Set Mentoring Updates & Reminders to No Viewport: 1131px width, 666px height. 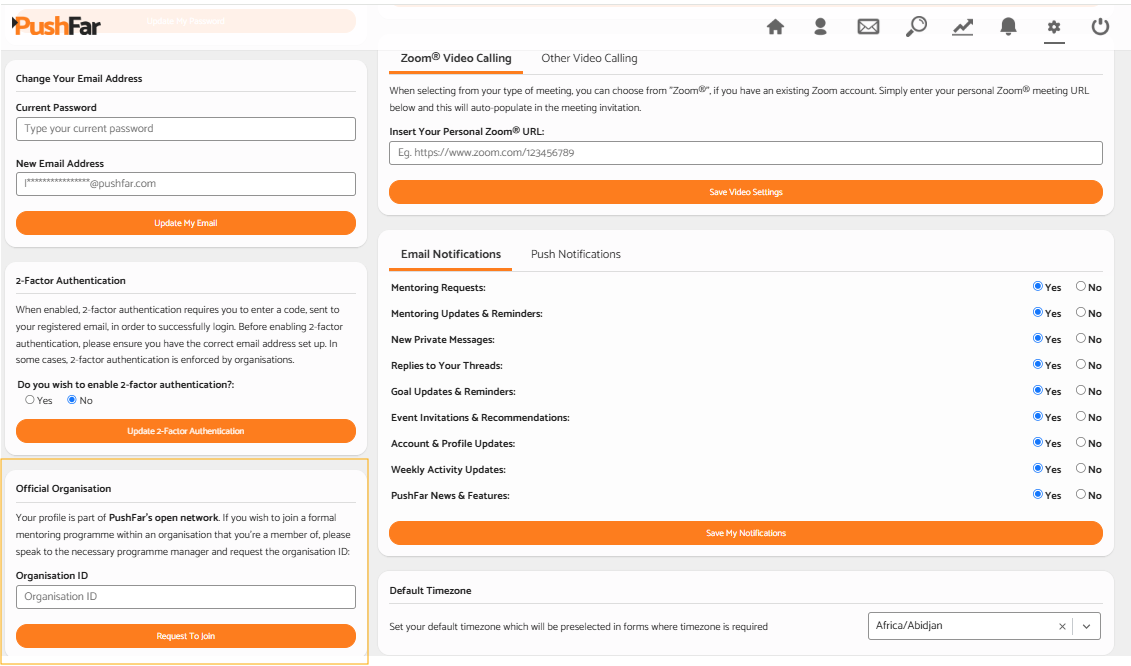(1081, 312)
